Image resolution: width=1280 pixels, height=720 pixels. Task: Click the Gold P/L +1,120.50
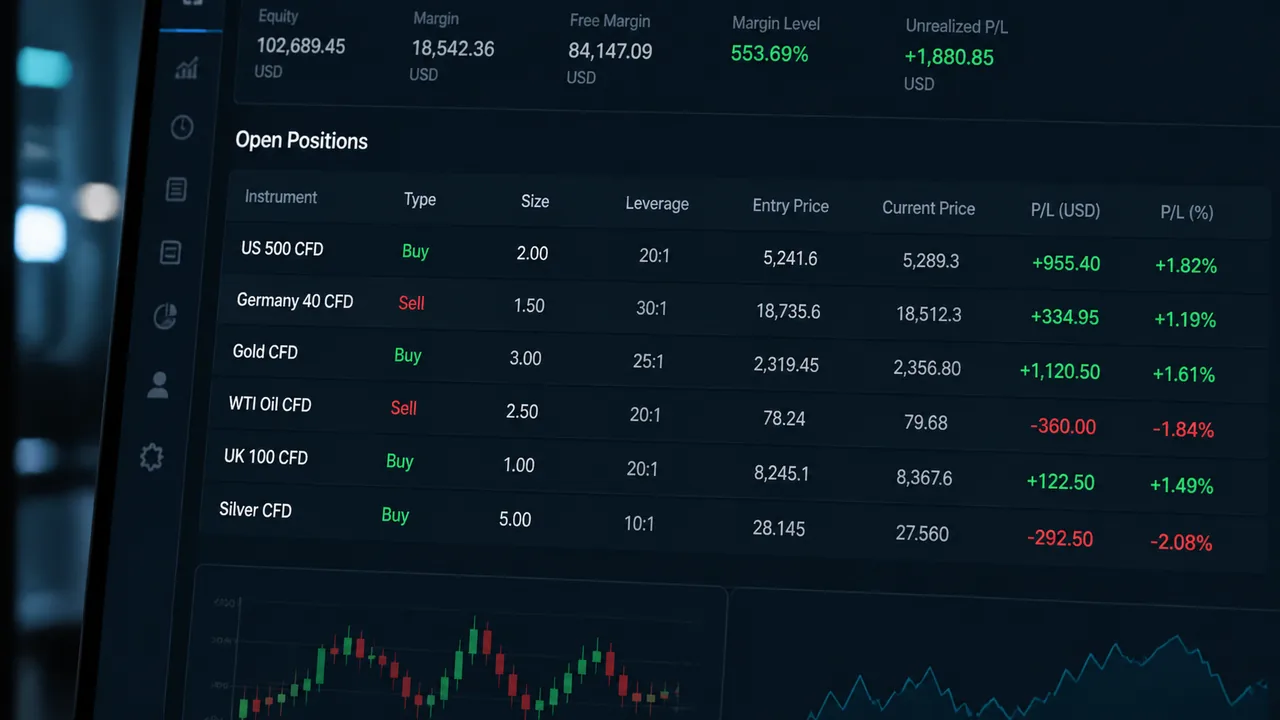[1060, 371]
